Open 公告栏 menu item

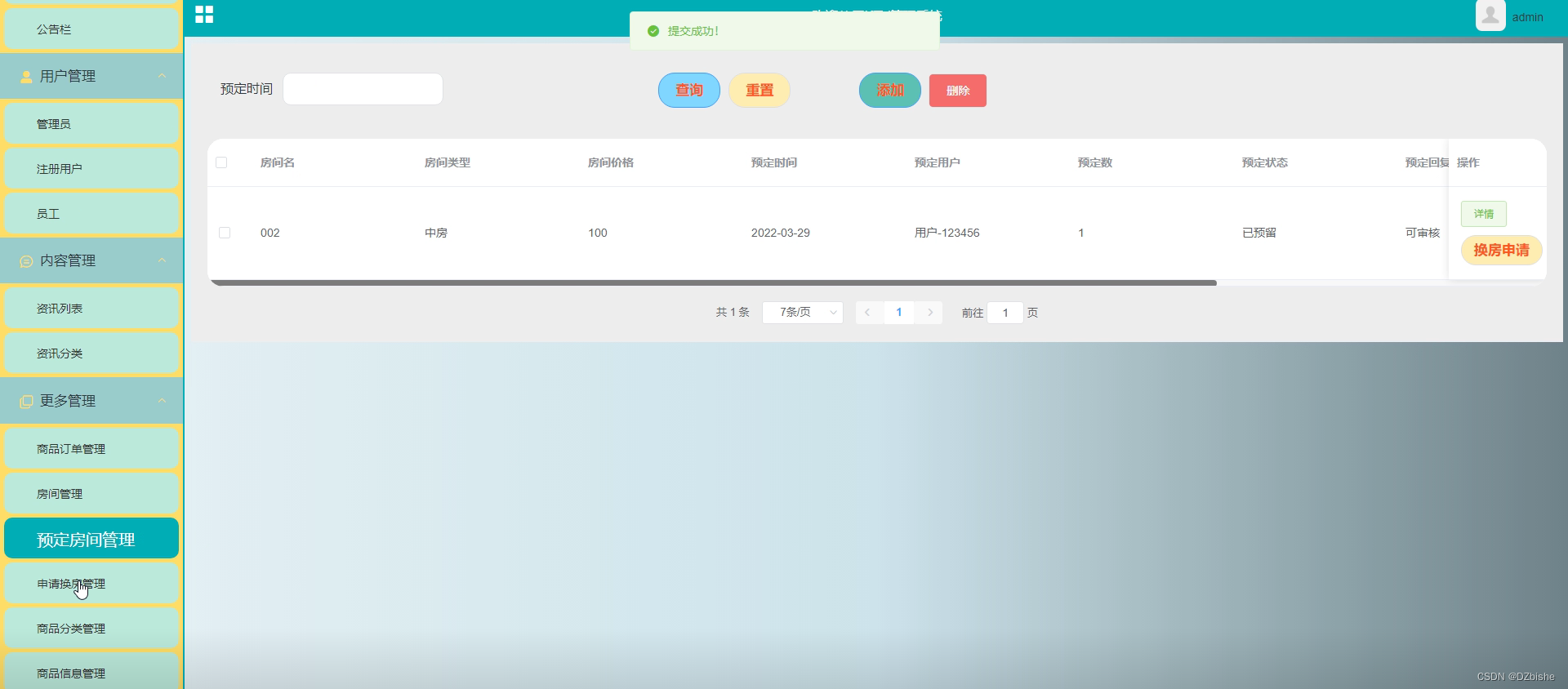tap(91, 29)
